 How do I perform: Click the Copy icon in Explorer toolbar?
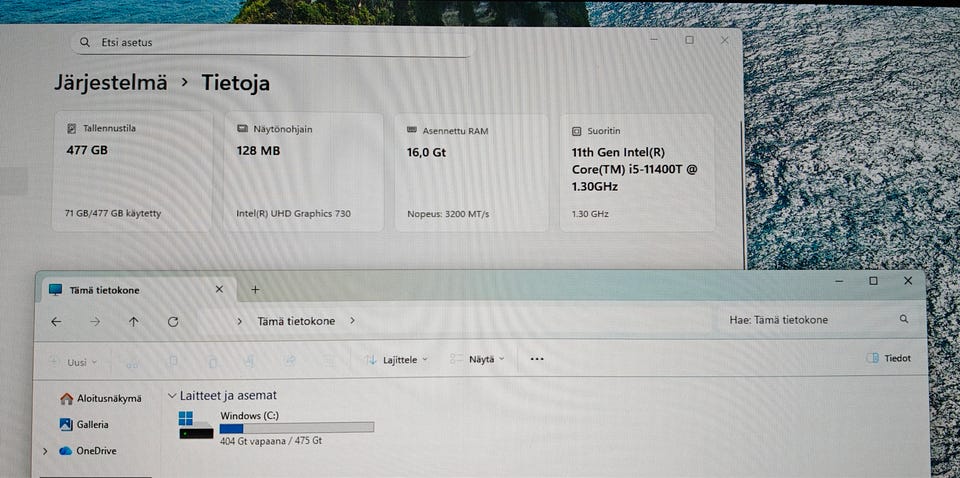tap(173, 362)
